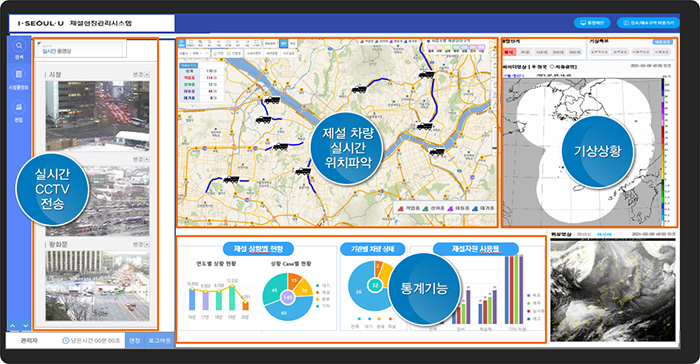The image size is (700, 364).
Task: Click the down arrow at sidebar bottom
Action: point(25,326)
